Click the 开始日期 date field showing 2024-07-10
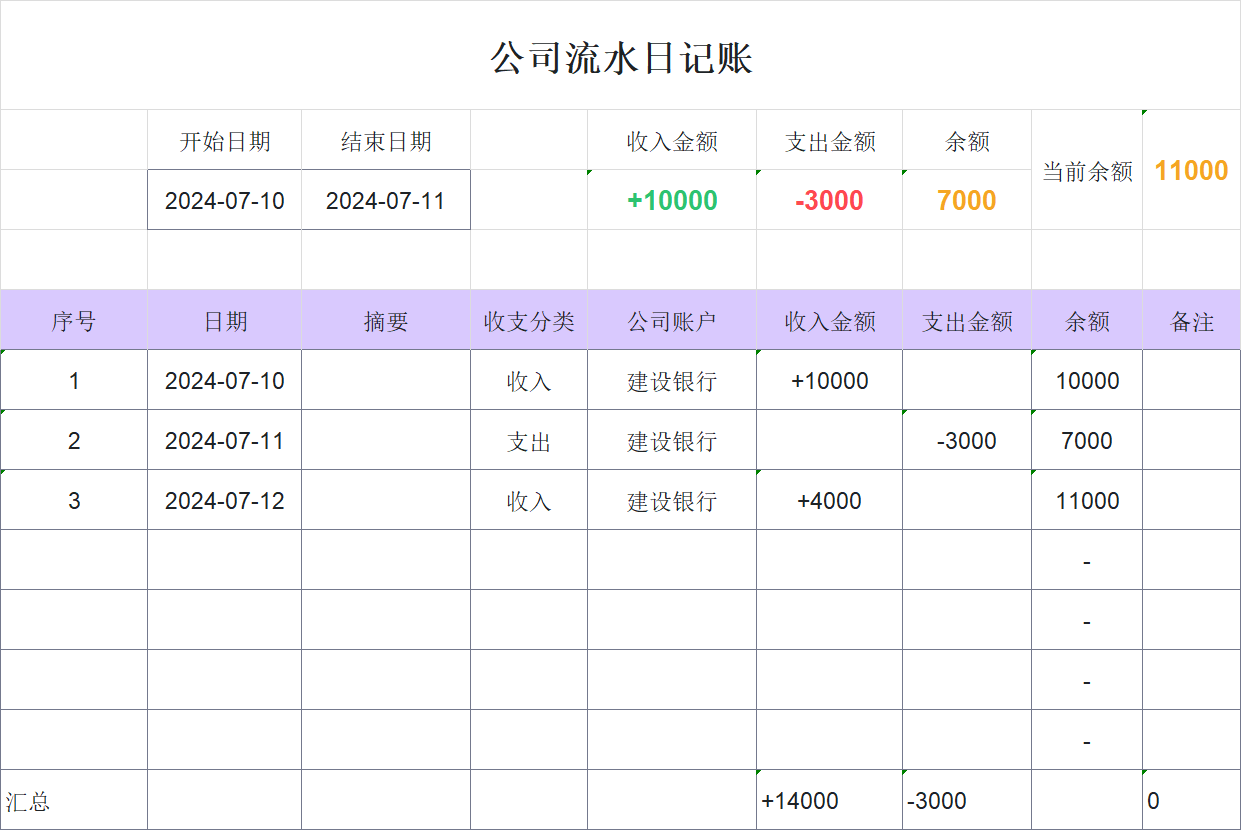The image size is (1241, 830). click(x=224, y=200)
